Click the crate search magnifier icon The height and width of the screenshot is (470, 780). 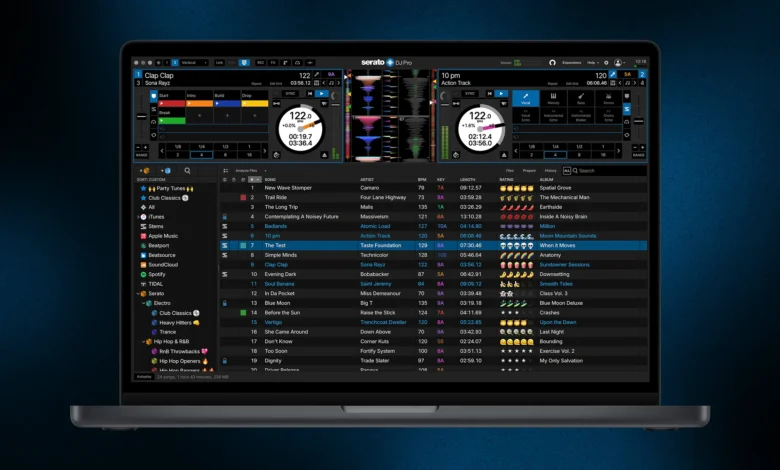coord(188,171)
